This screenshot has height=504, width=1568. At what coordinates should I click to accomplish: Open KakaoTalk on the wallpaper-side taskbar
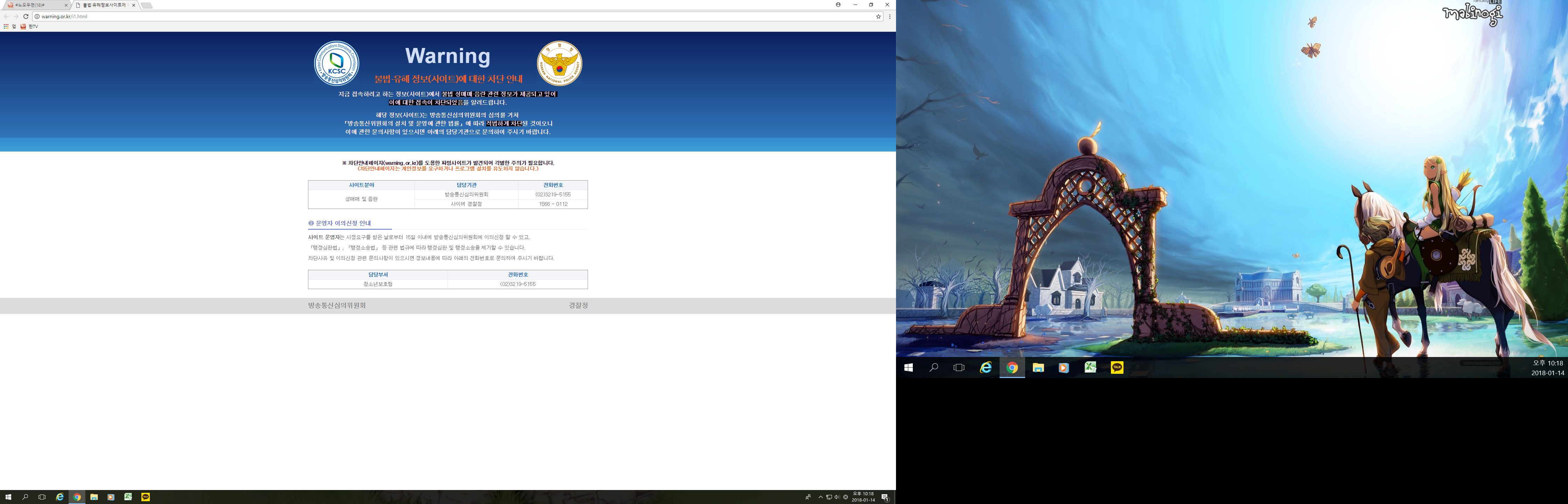pos(1117,367)
